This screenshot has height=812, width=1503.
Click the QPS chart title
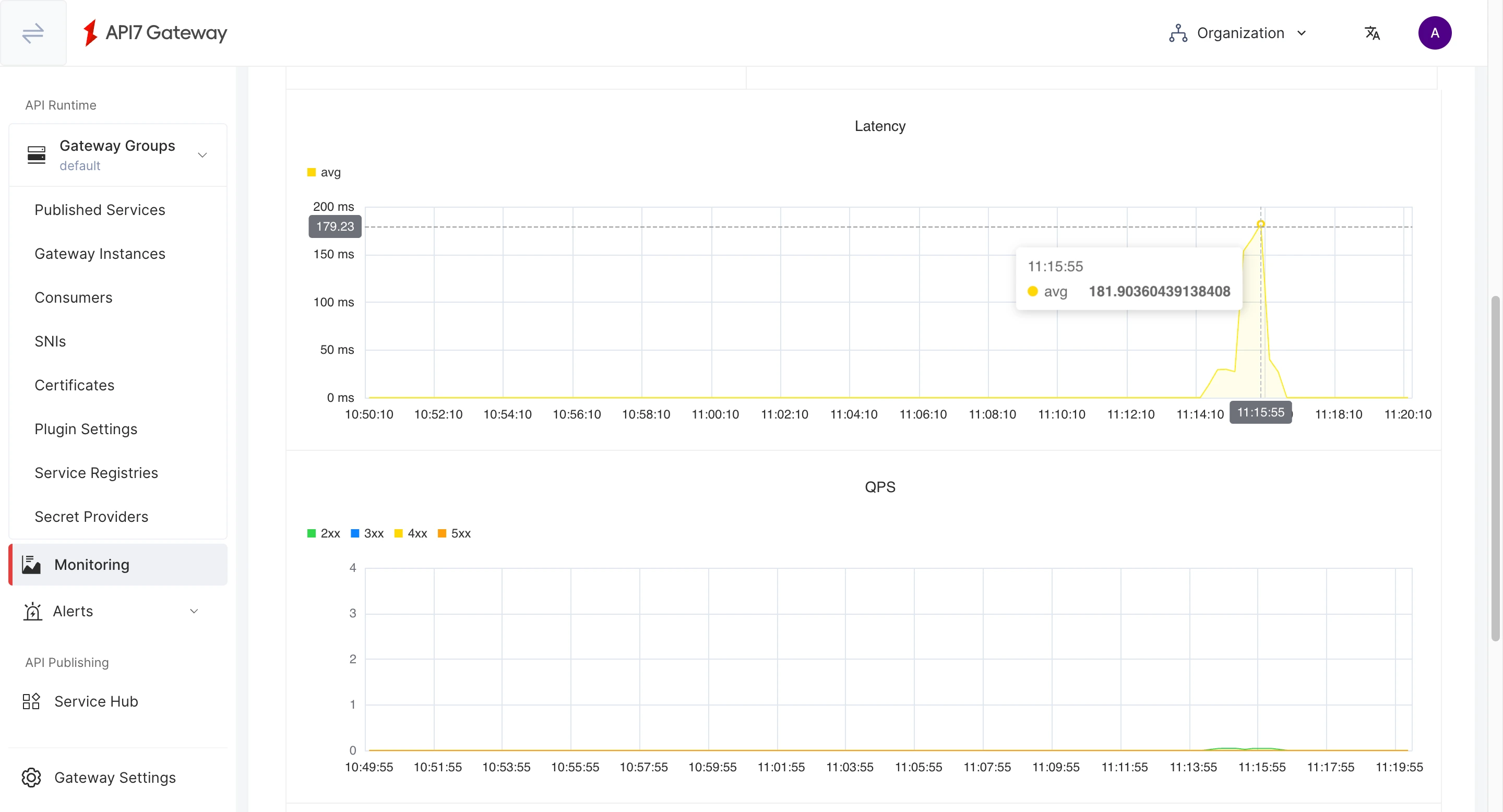click(x=880, y=487)
